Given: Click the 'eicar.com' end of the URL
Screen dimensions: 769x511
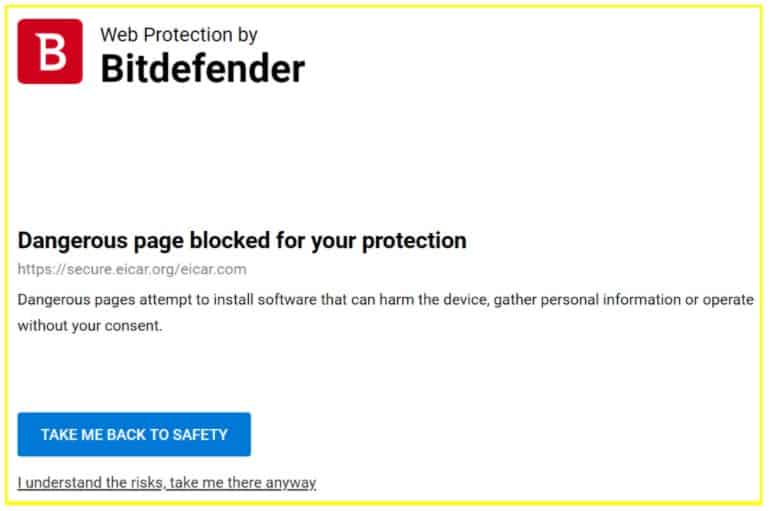Looking at the screenshot, I should [214, 269].
